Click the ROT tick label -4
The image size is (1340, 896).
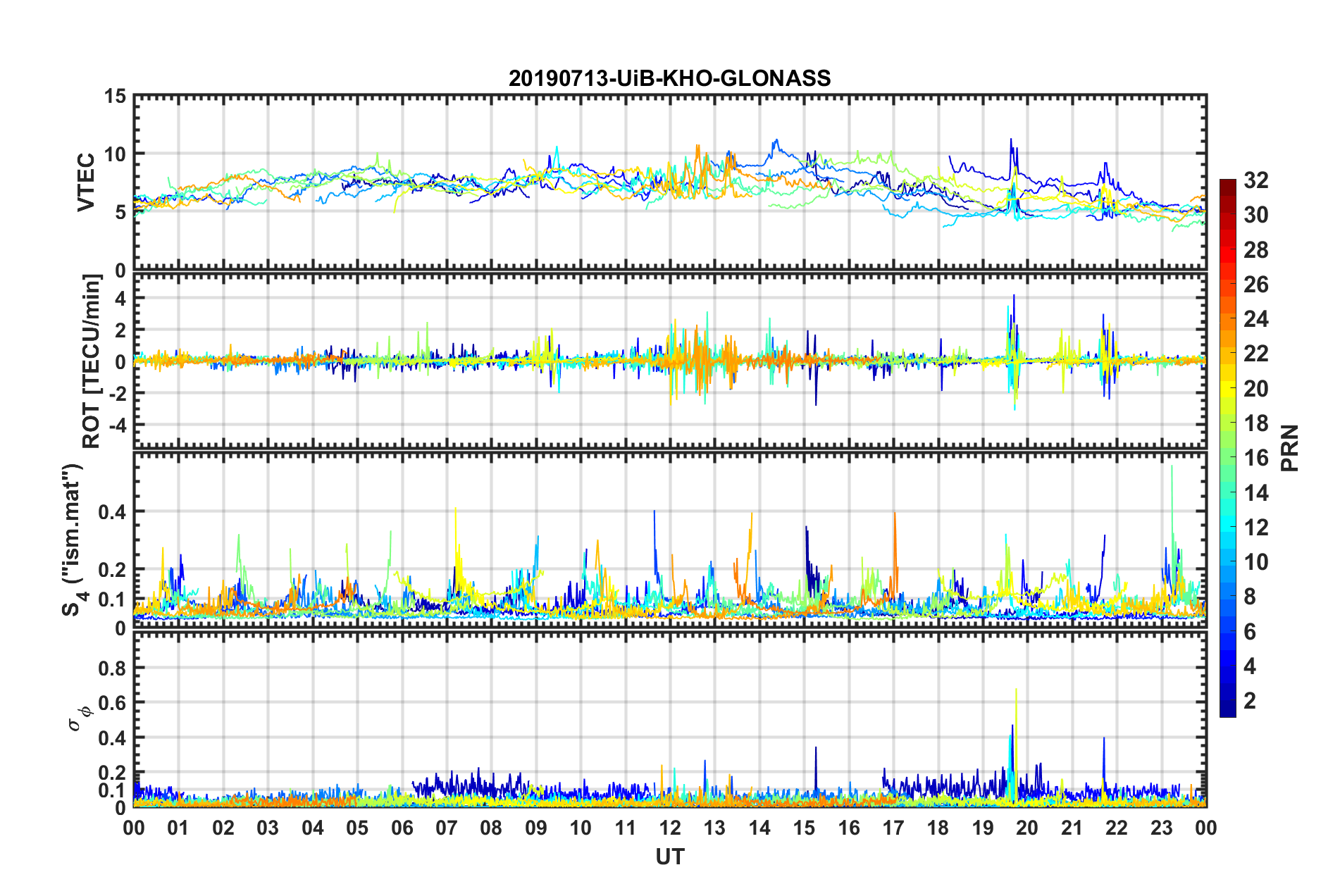tap(117, 425)
